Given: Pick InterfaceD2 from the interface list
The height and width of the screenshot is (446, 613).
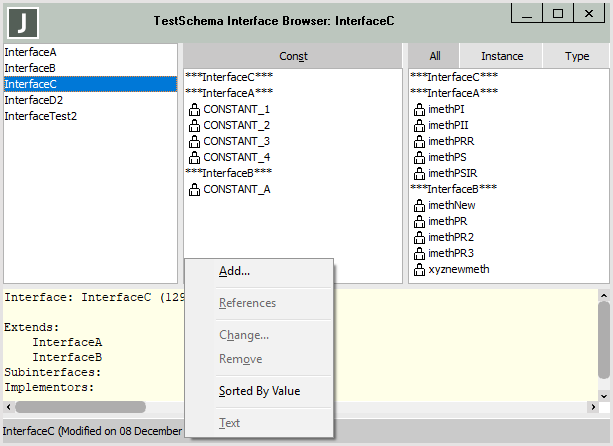Looking at the screenshot, I should pos(34,100).
